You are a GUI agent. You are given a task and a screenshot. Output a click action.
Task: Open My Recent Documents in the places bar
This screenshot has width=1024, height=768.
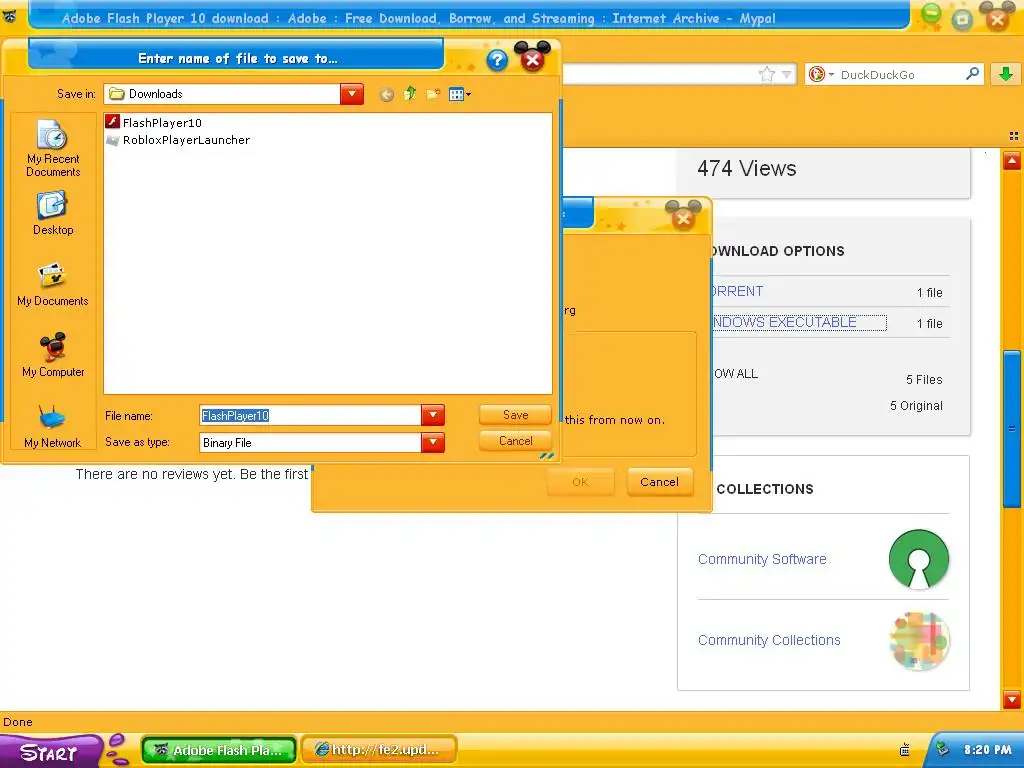click(53, 148)
